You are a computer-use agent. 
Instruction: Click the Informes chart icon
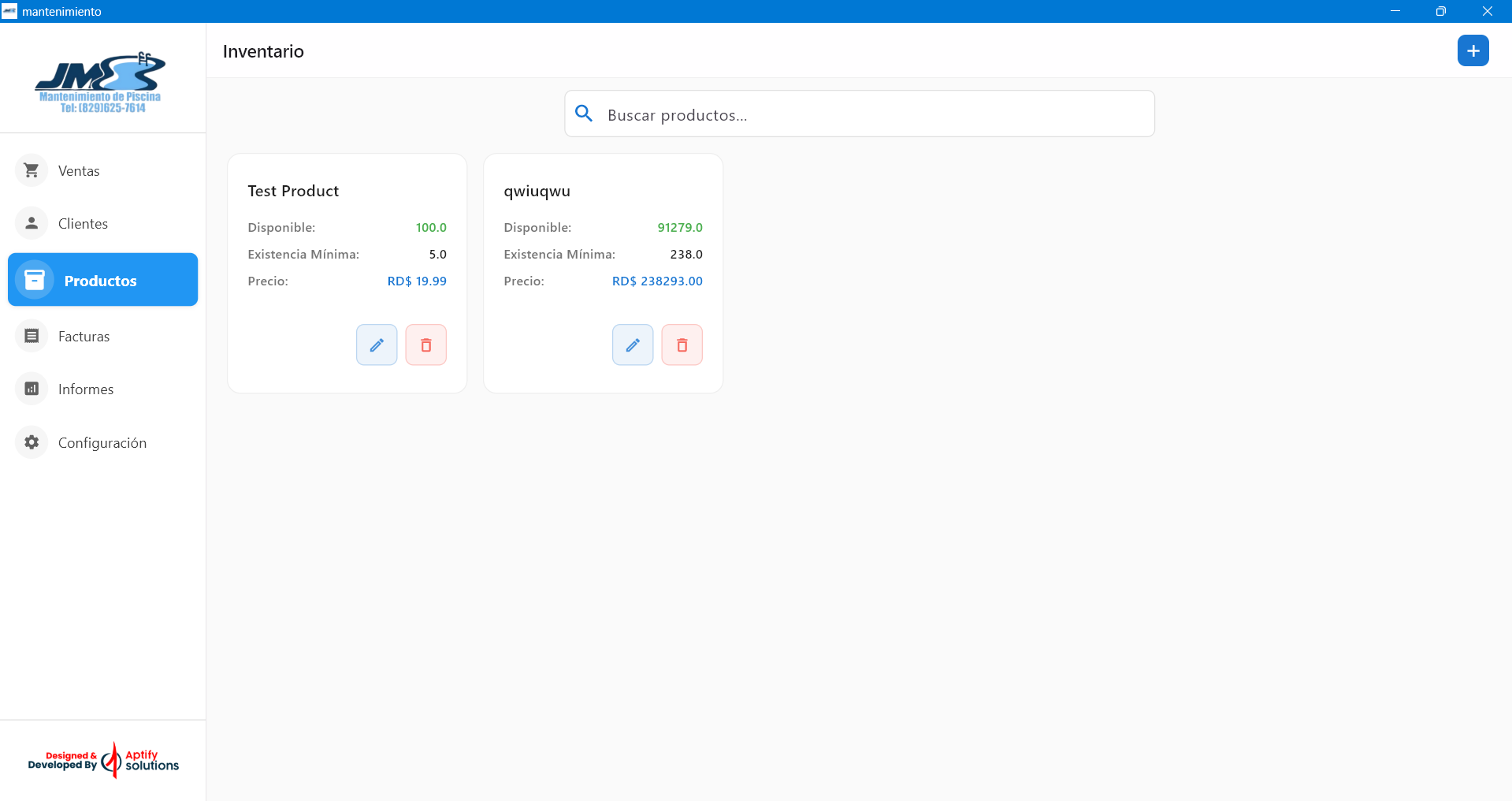click(32, 389)
